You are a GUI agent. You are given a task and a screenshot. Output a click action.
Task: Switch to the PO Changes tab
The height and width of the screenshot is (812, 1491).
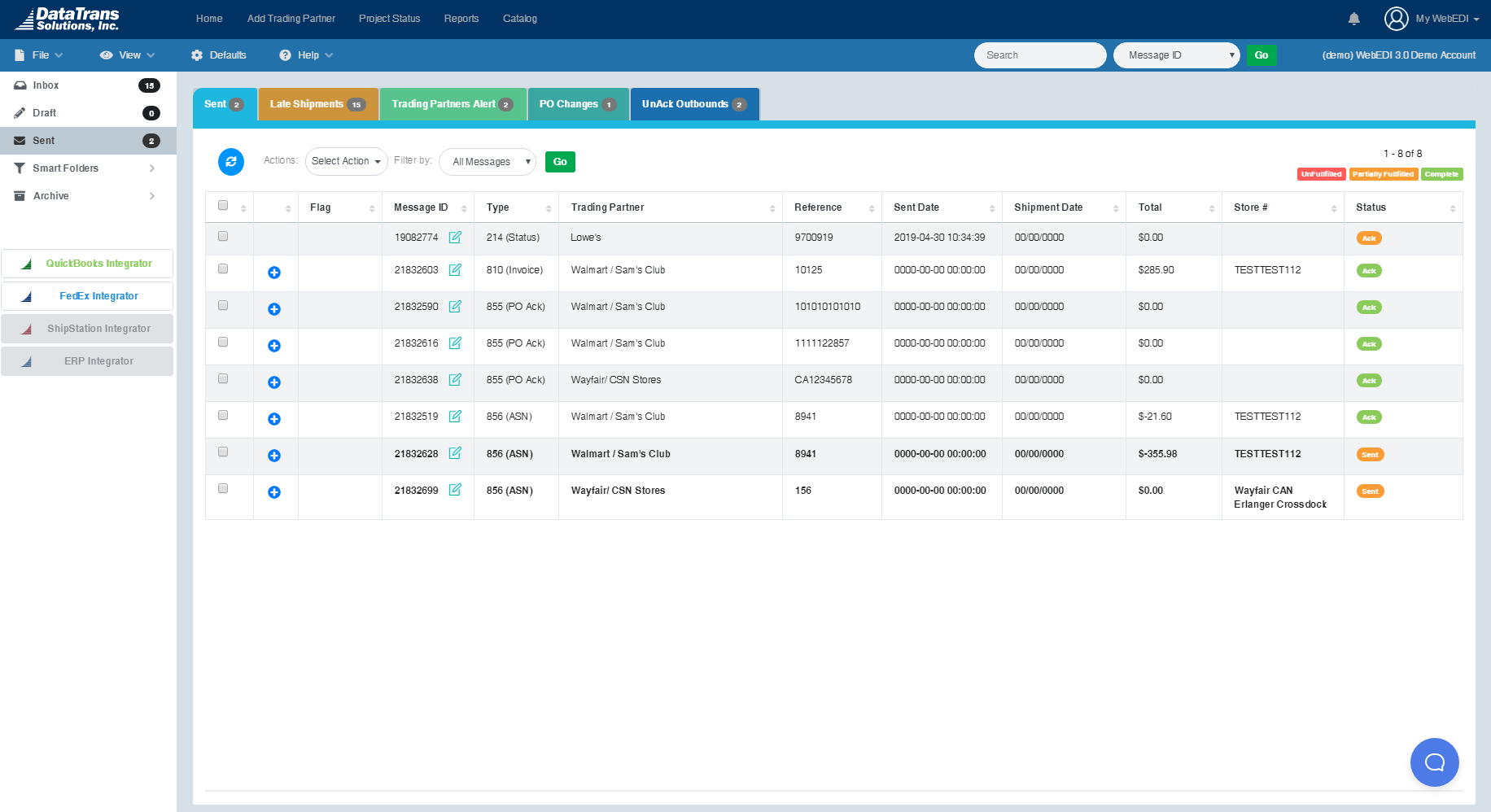click(x=578, y=104)
